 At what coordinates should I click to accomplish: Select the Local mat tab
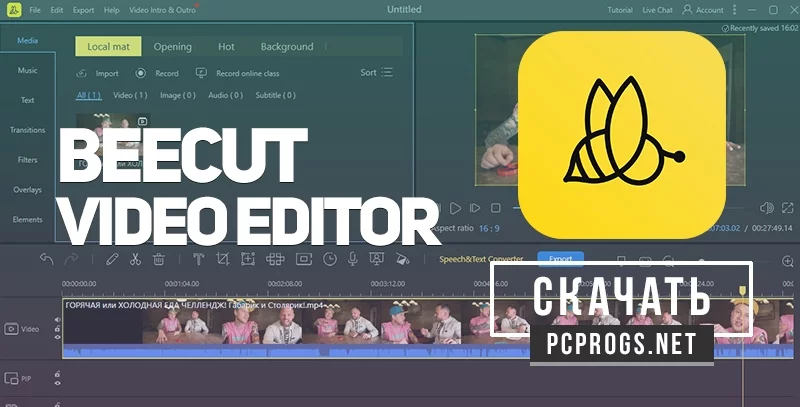click(108, 46)
